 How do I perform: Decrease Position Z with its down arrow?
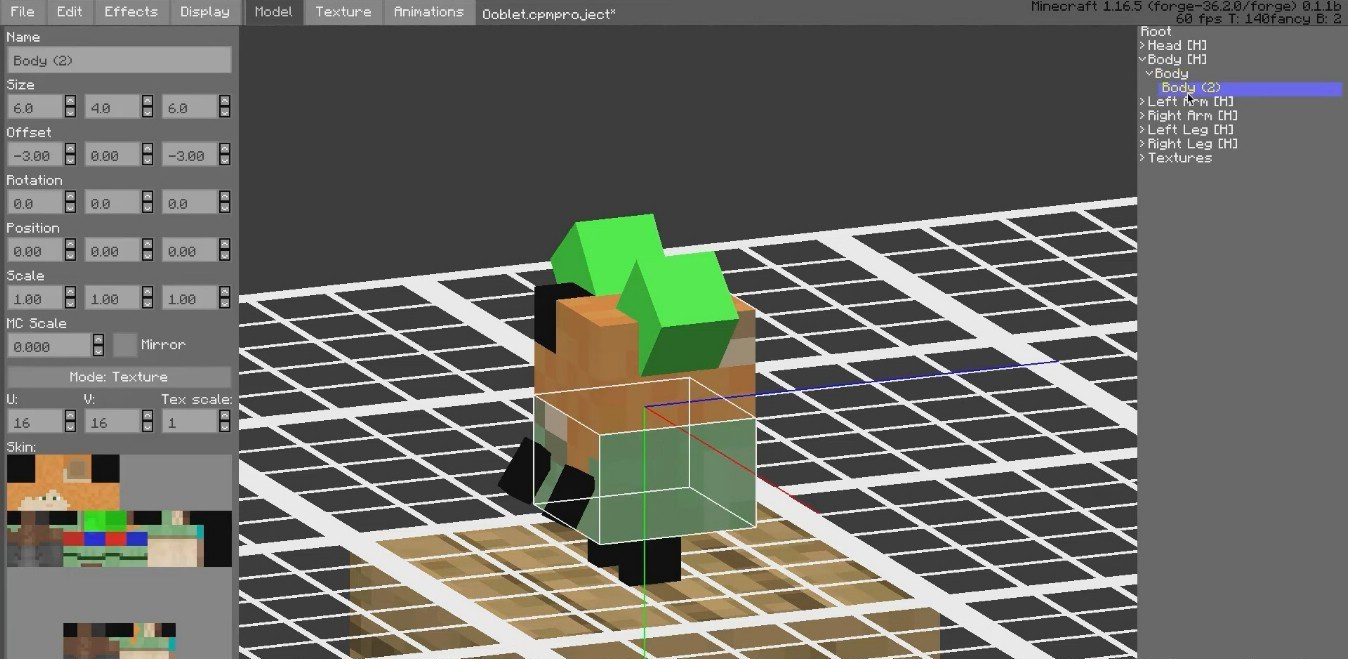point(225,257)
